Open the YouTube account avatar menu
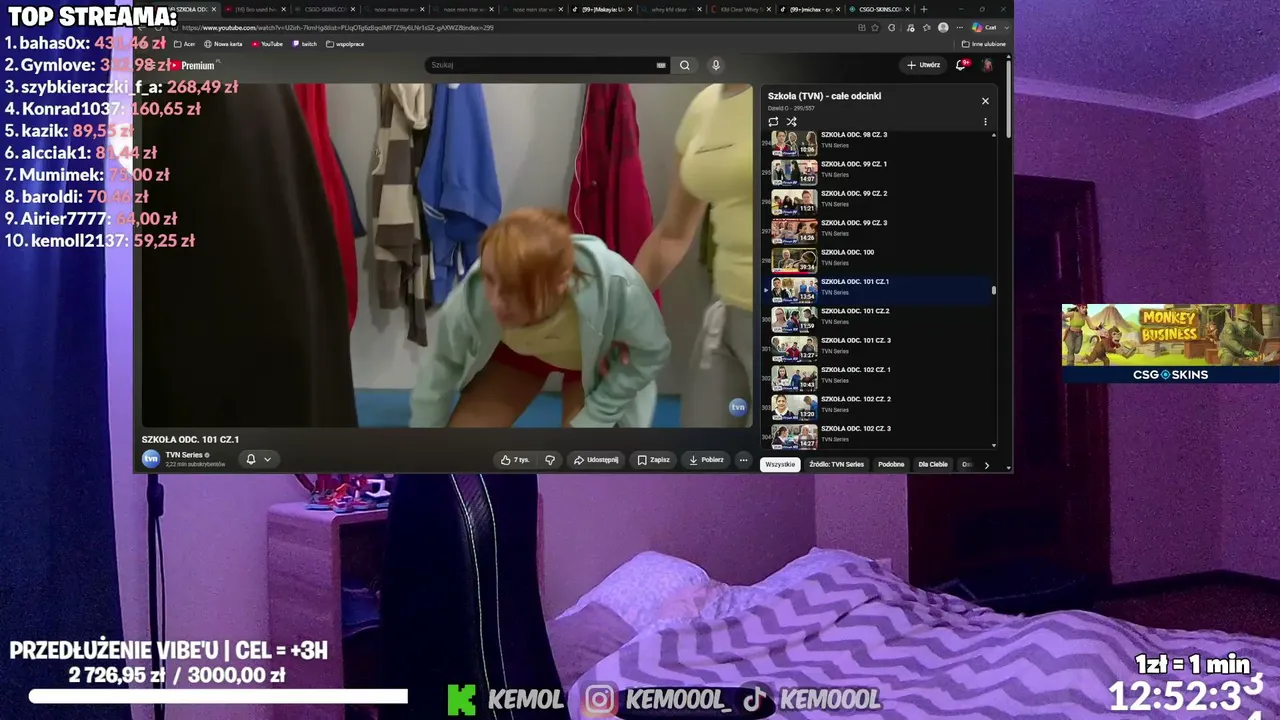The image size is (1280, 720). tap(988, 65)
